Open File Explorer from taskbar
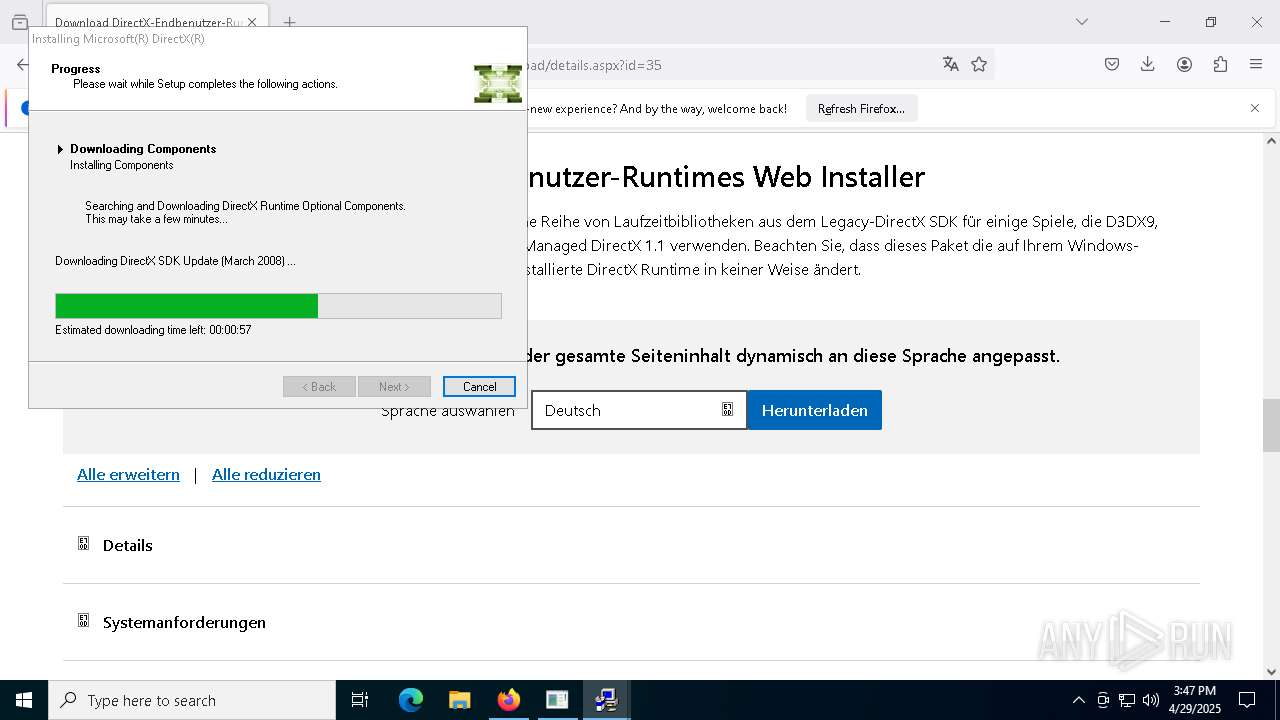The height and width of the screenshot is (720, 1280). pyautogui.click(x=459, y=700)
